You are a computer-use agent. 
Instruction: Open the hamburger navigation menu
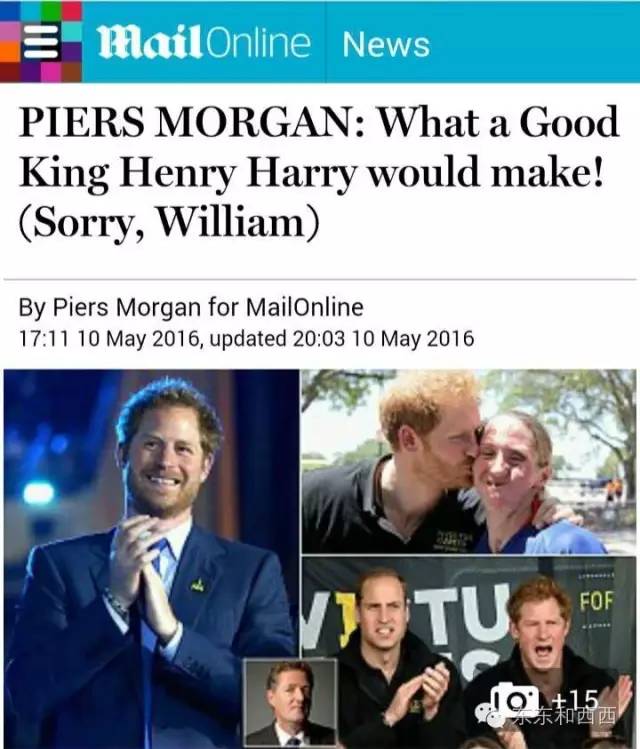pyautogui.click(x=41, y=42)
